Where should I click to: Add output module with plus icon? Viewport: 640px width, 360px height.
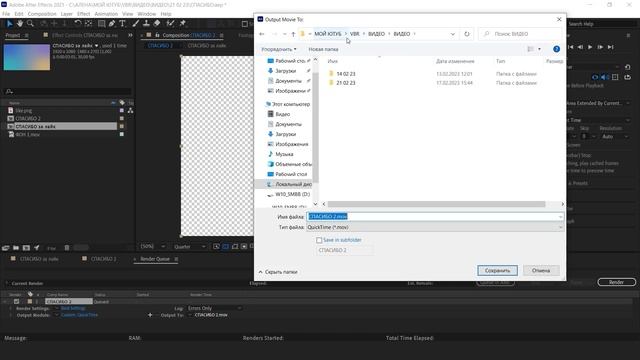tap(150, 315)
